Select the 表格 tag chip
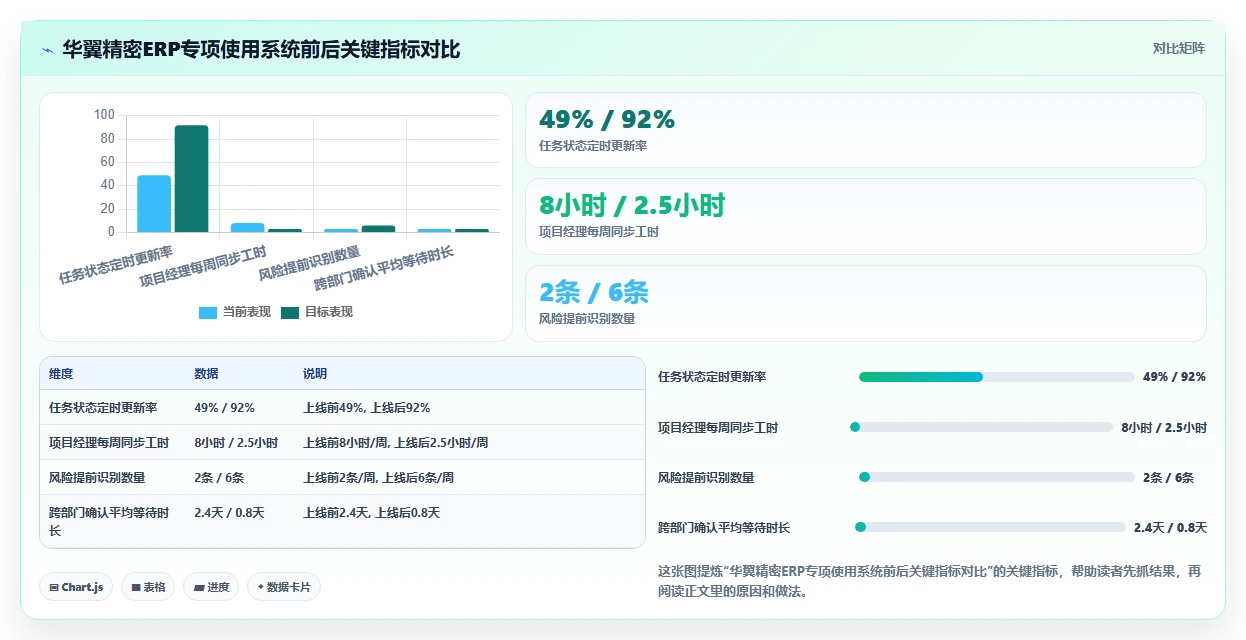The width and height of the screenshot is (1246, 640). (x=148, y=587)
